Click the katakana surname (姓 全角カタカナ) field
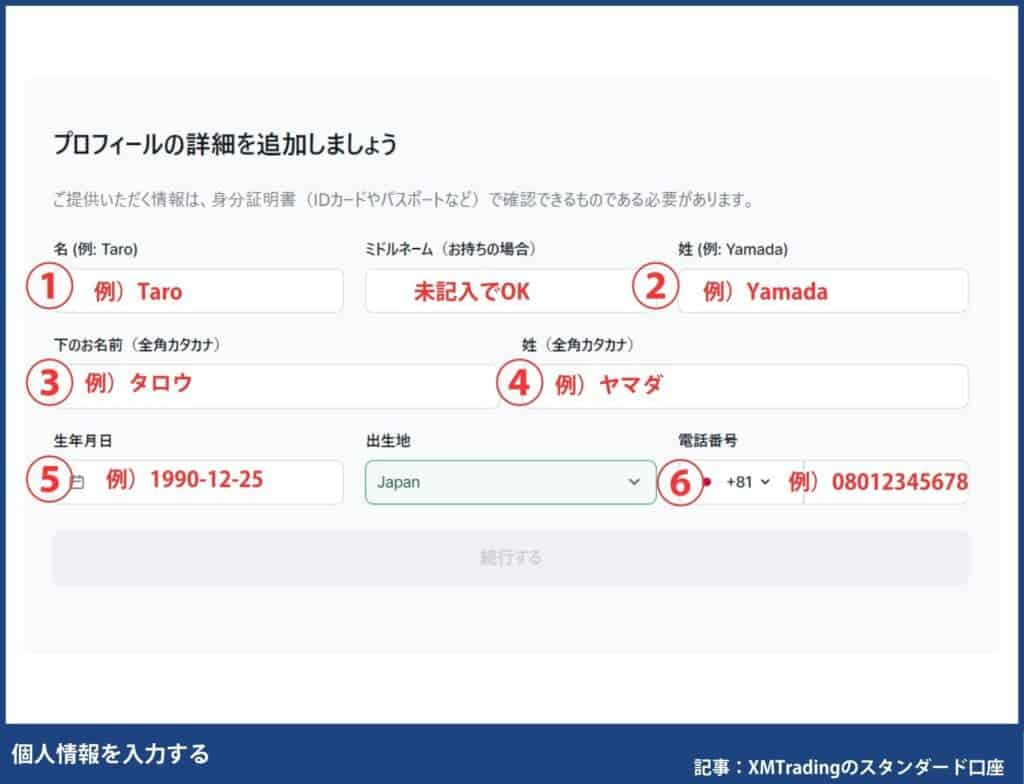1024x784 pixels. coord(745,386)
